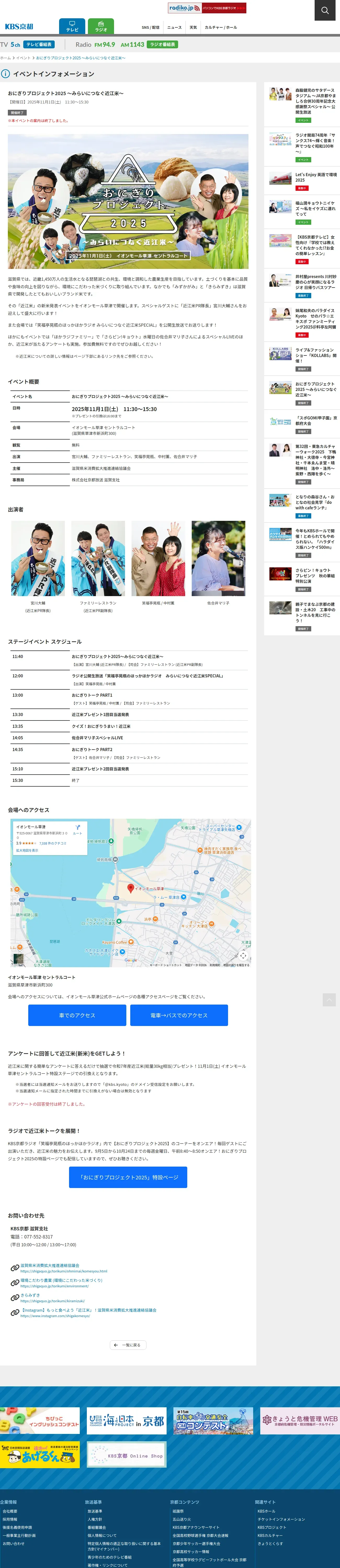Open footer link 番組審議会

(x=96, y=1527)
